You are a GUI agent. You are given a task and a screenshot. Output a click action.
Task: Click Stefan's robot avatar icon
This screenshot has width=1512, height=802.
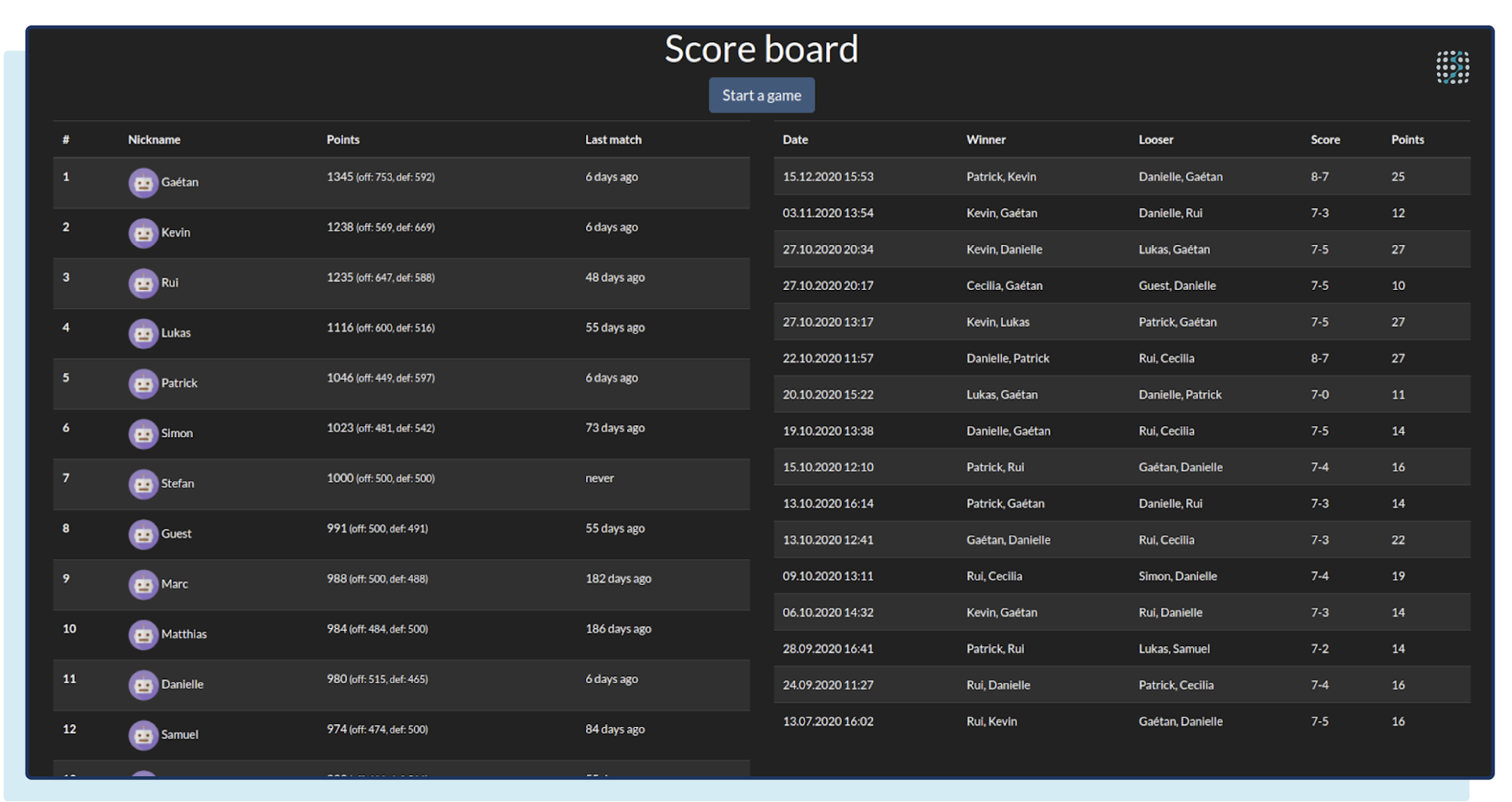click(x=143, y=484)
